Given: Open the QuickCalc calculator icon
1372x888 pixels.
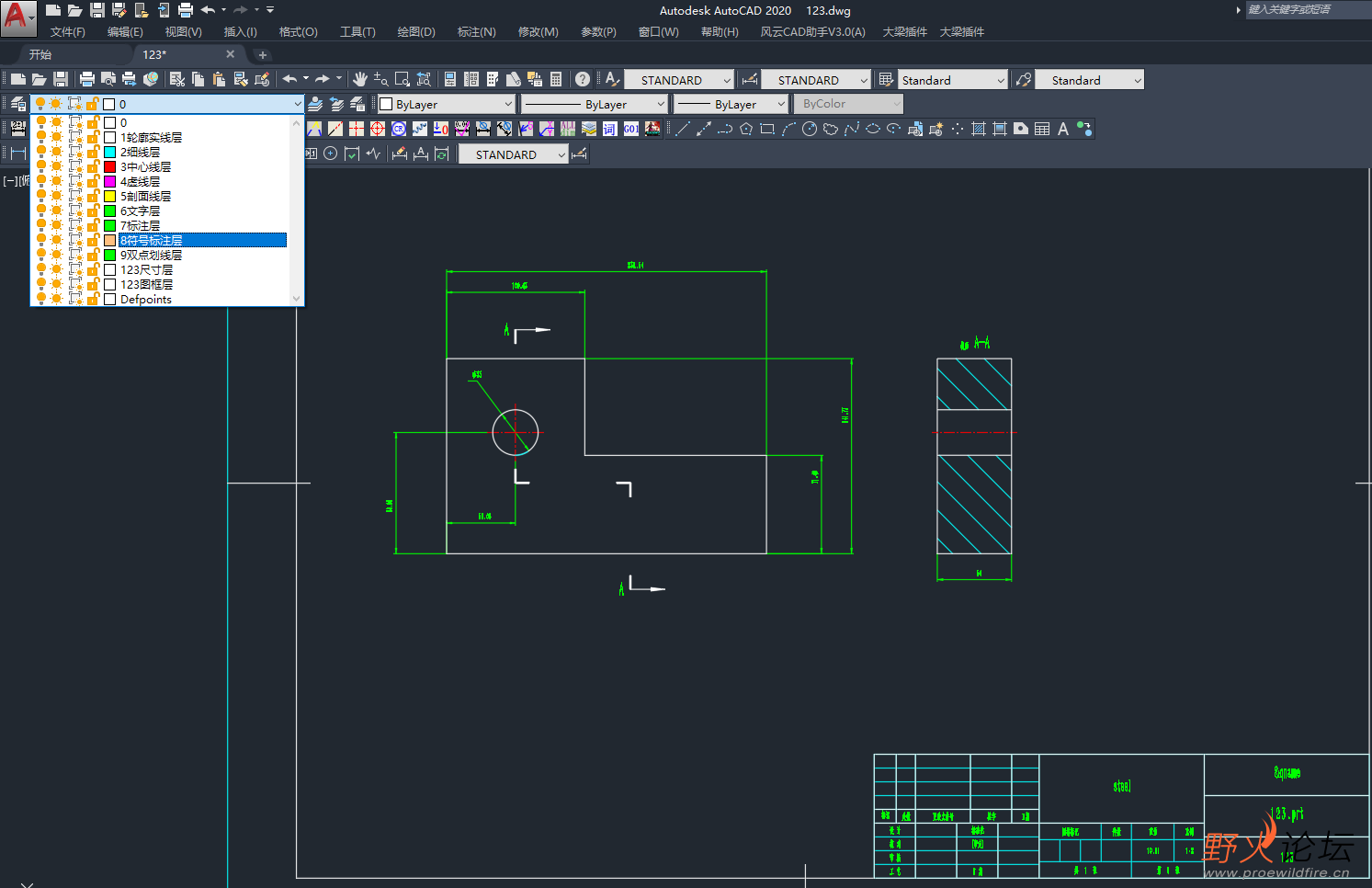Looking at the screenshot, I should pos(556,79).
